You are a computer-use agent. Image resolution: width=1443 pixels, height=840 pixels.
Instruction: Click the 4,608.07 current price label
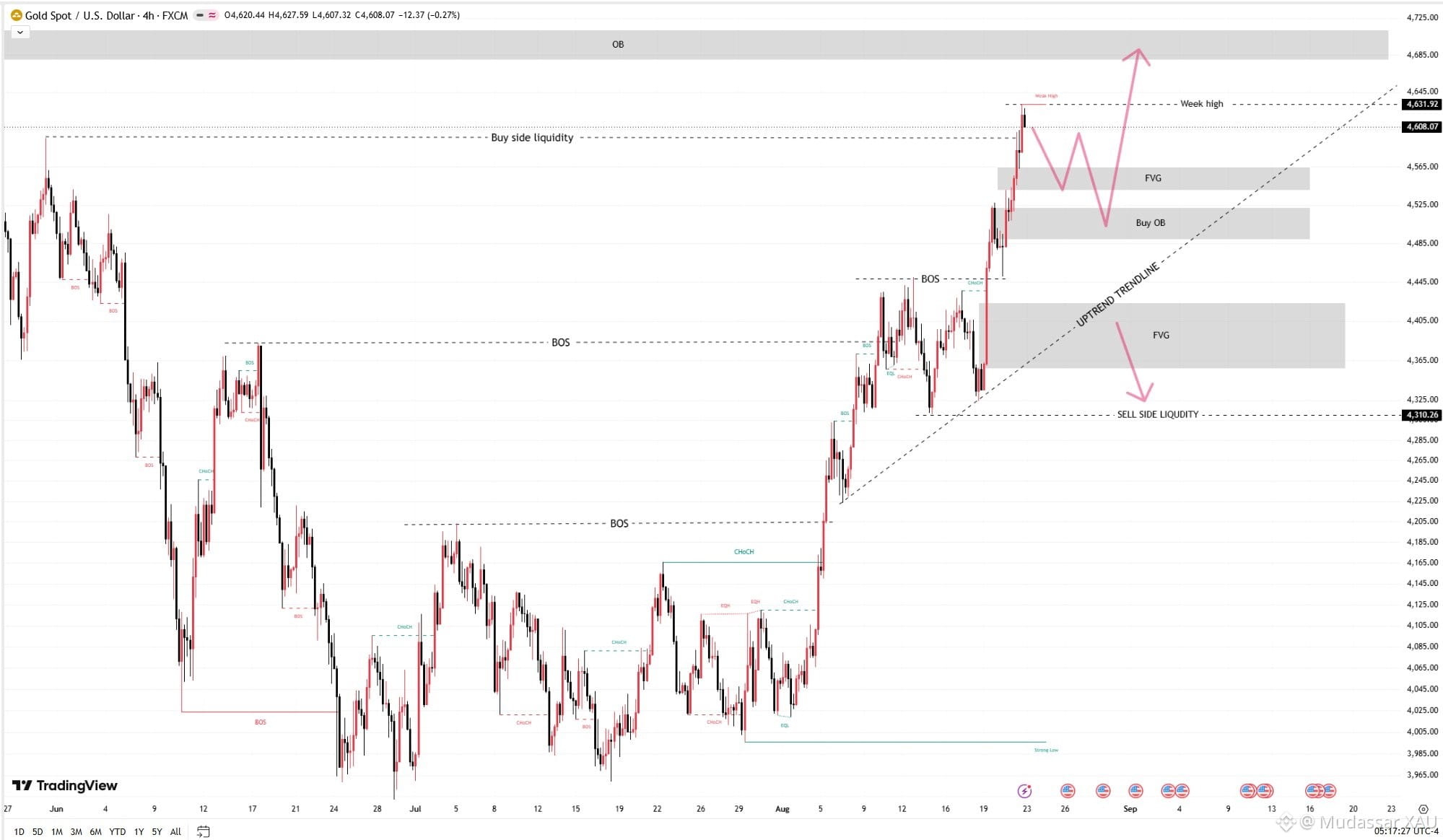[x=1421, y=126]
